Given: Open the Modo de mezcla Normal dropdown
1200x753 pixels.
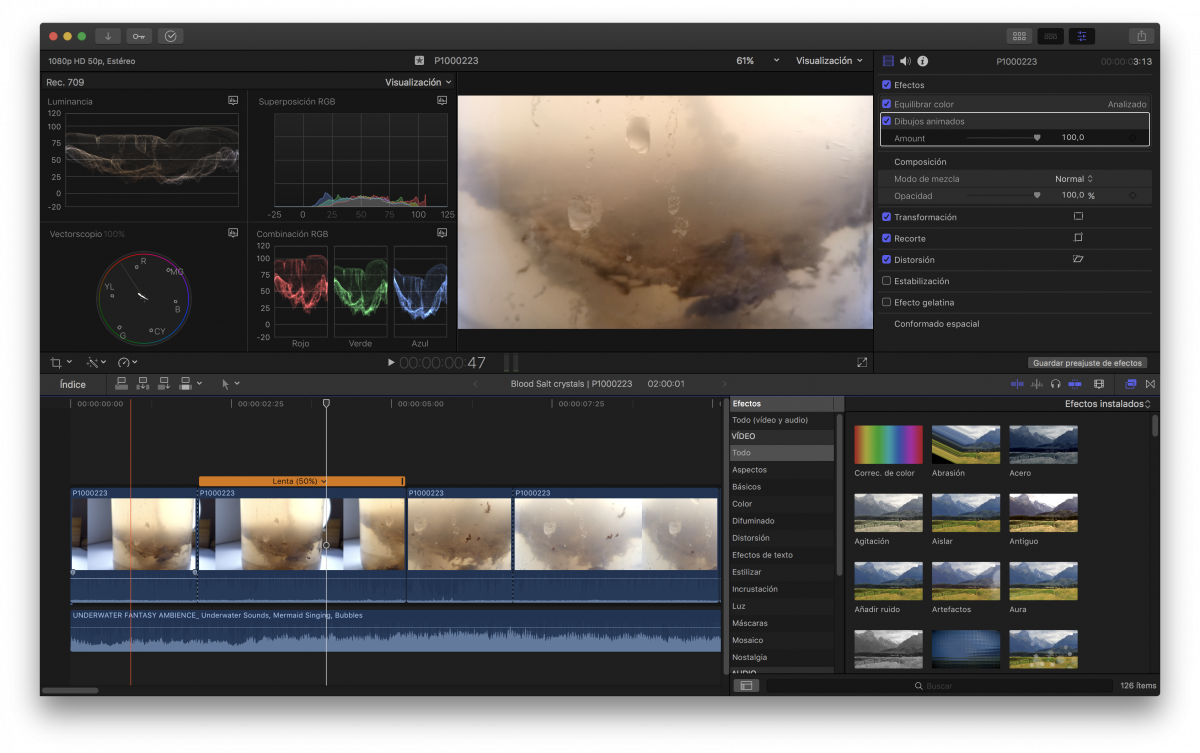Looking at the screenshot, I should (x=1074, y=179).
